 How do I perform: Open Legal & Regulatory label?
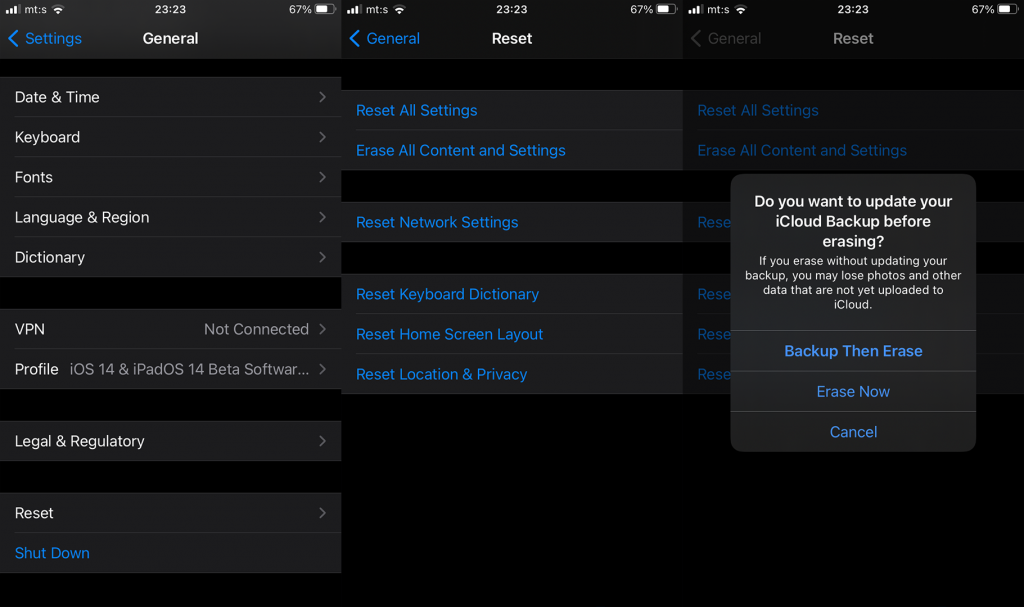tap(80, 441)
